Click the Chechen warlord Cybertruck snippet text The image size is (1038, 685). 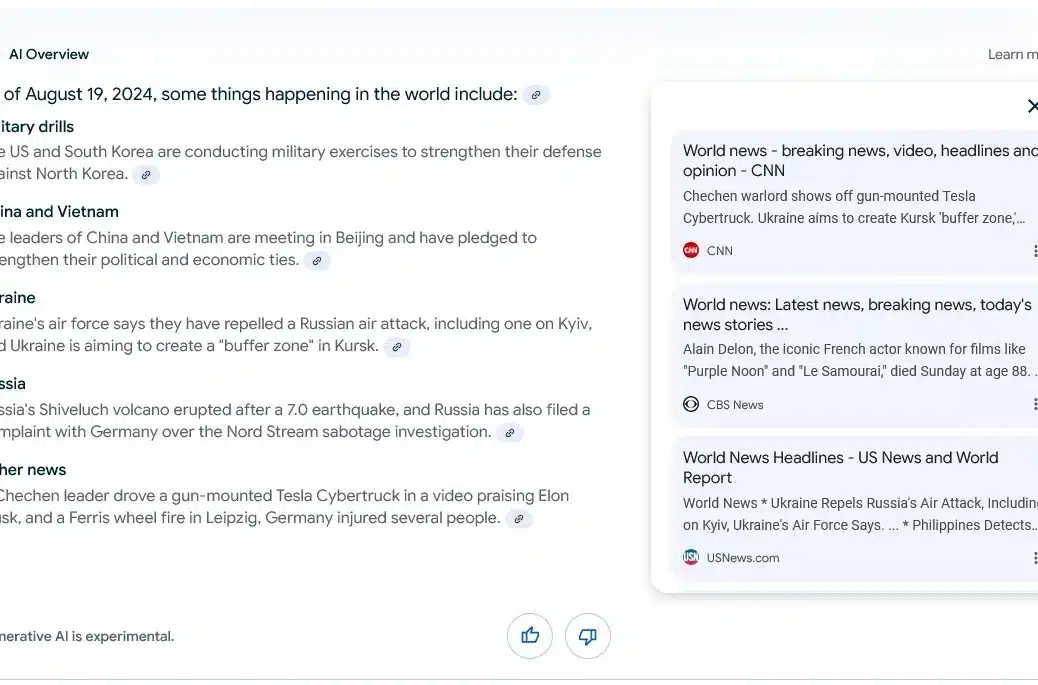click(x=855, y=207)
